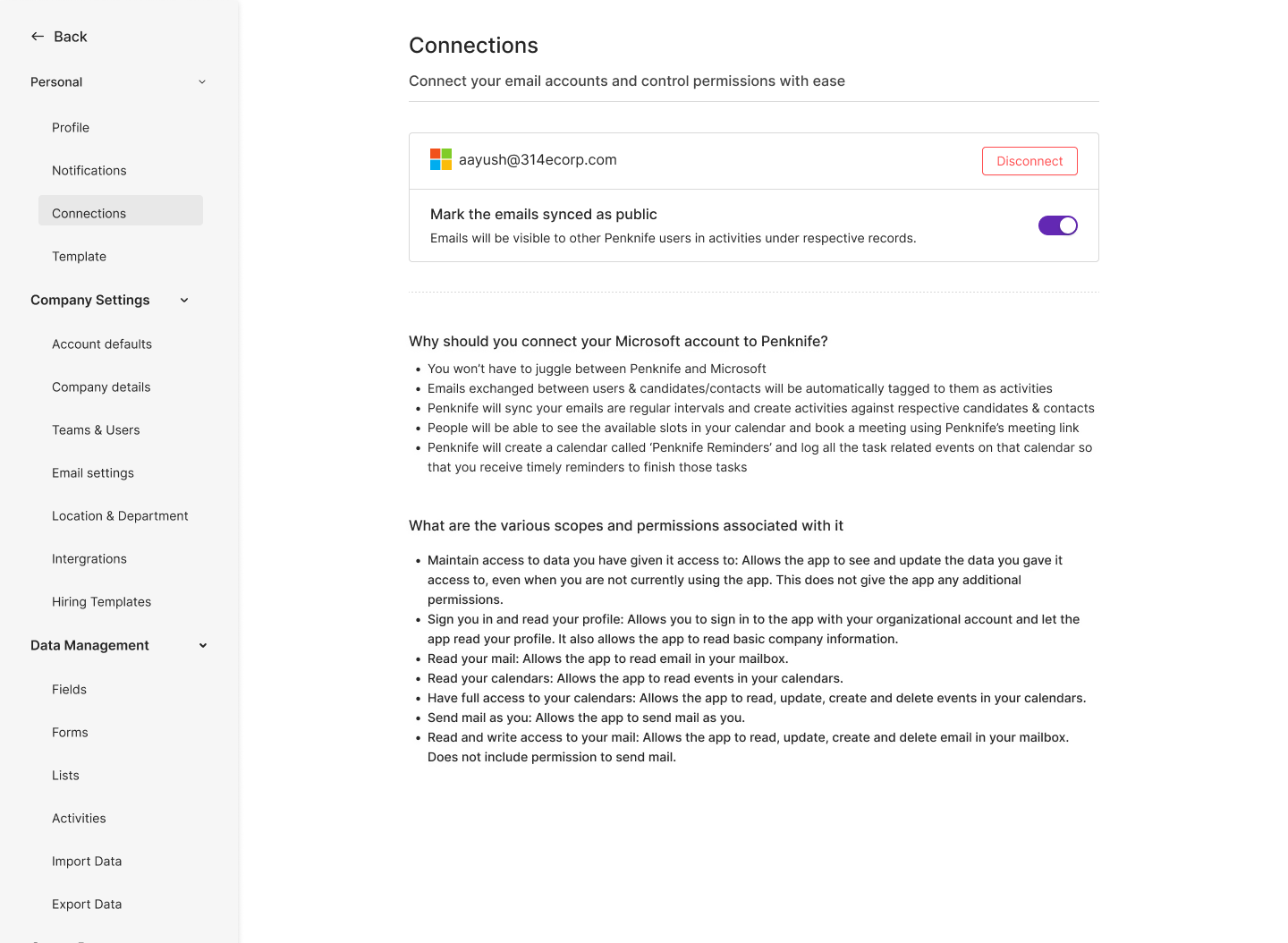Click the Data Management section header
Viewport: 1288px width, 943px height.
point(89,646)
